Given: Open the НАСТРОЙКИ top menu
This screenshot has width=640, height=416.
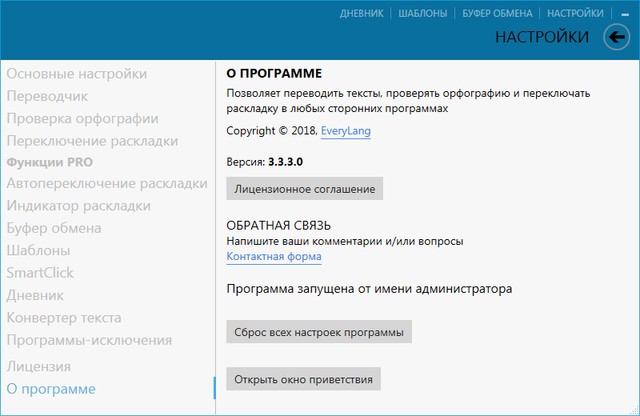Looking at the screenshot, I should 575,13.
